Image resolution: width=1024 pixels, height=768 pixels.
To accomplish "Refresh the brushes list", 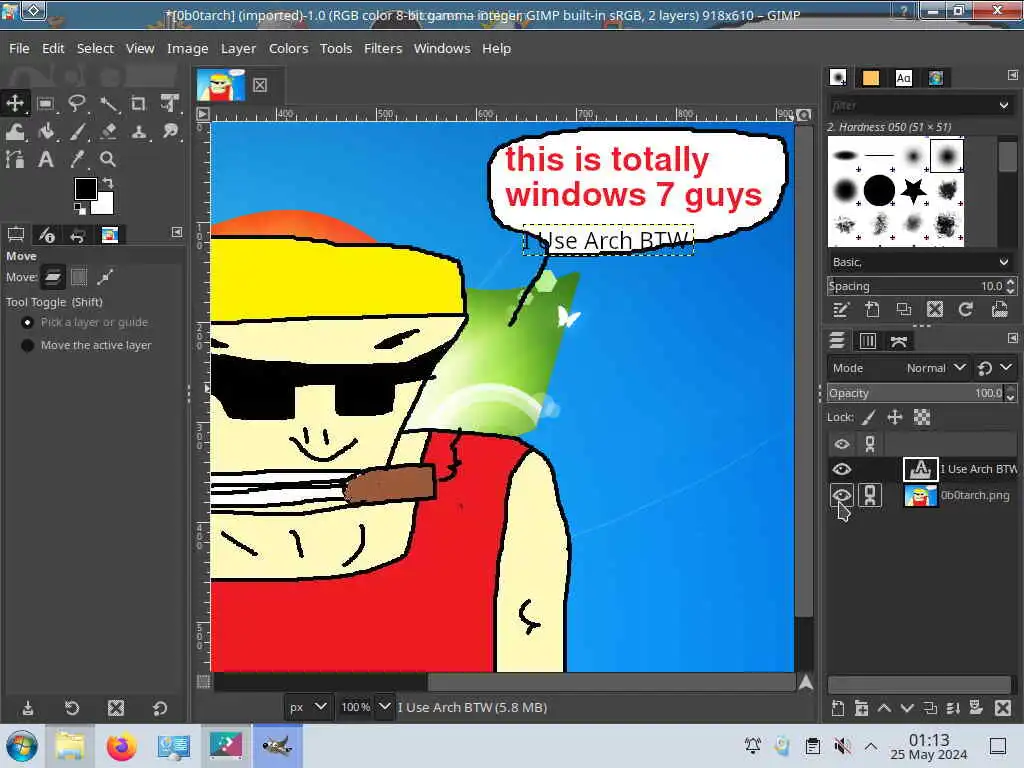I will [x=966, y=310].
